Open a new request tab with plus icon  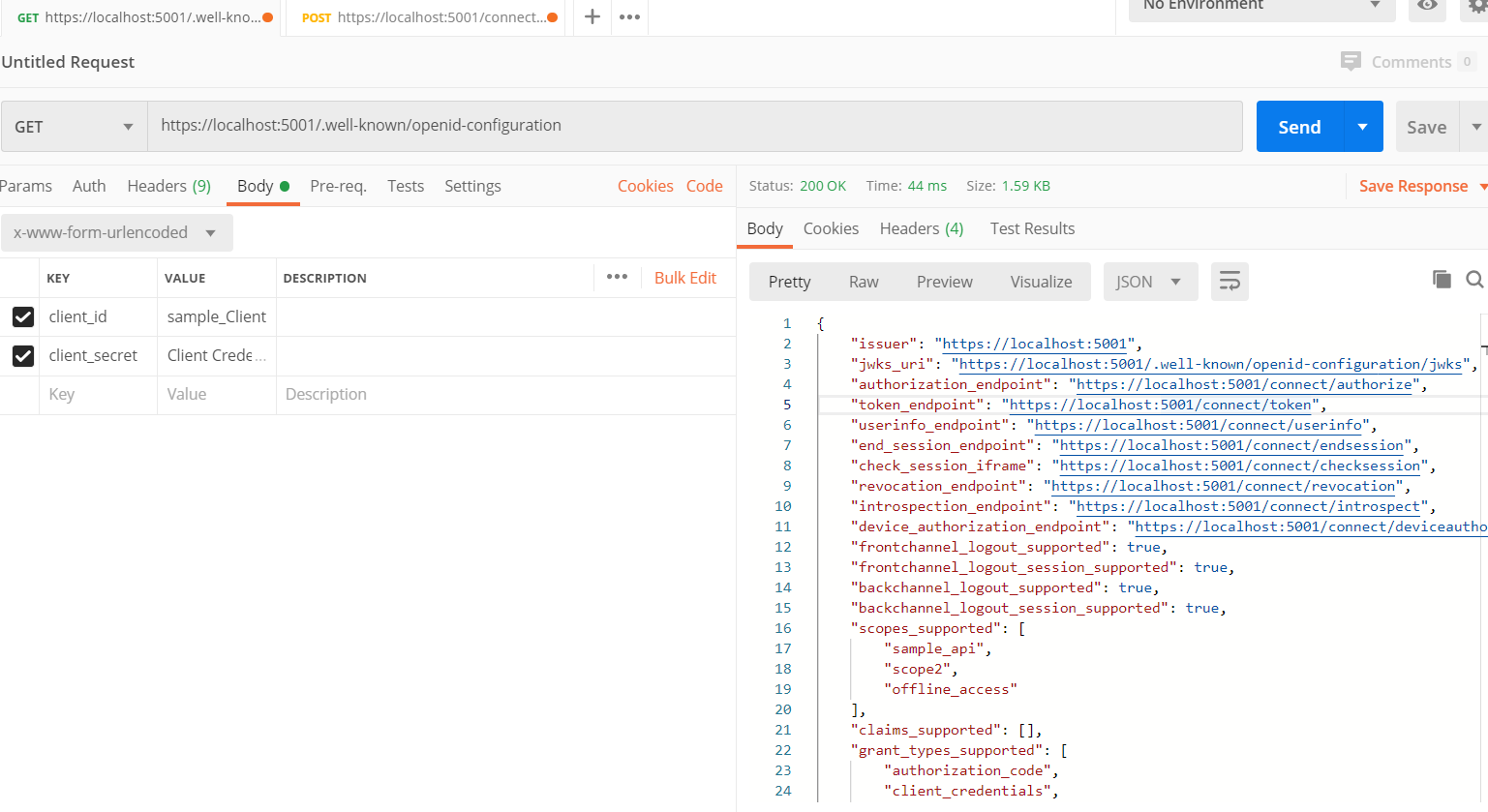click(592, 16)
